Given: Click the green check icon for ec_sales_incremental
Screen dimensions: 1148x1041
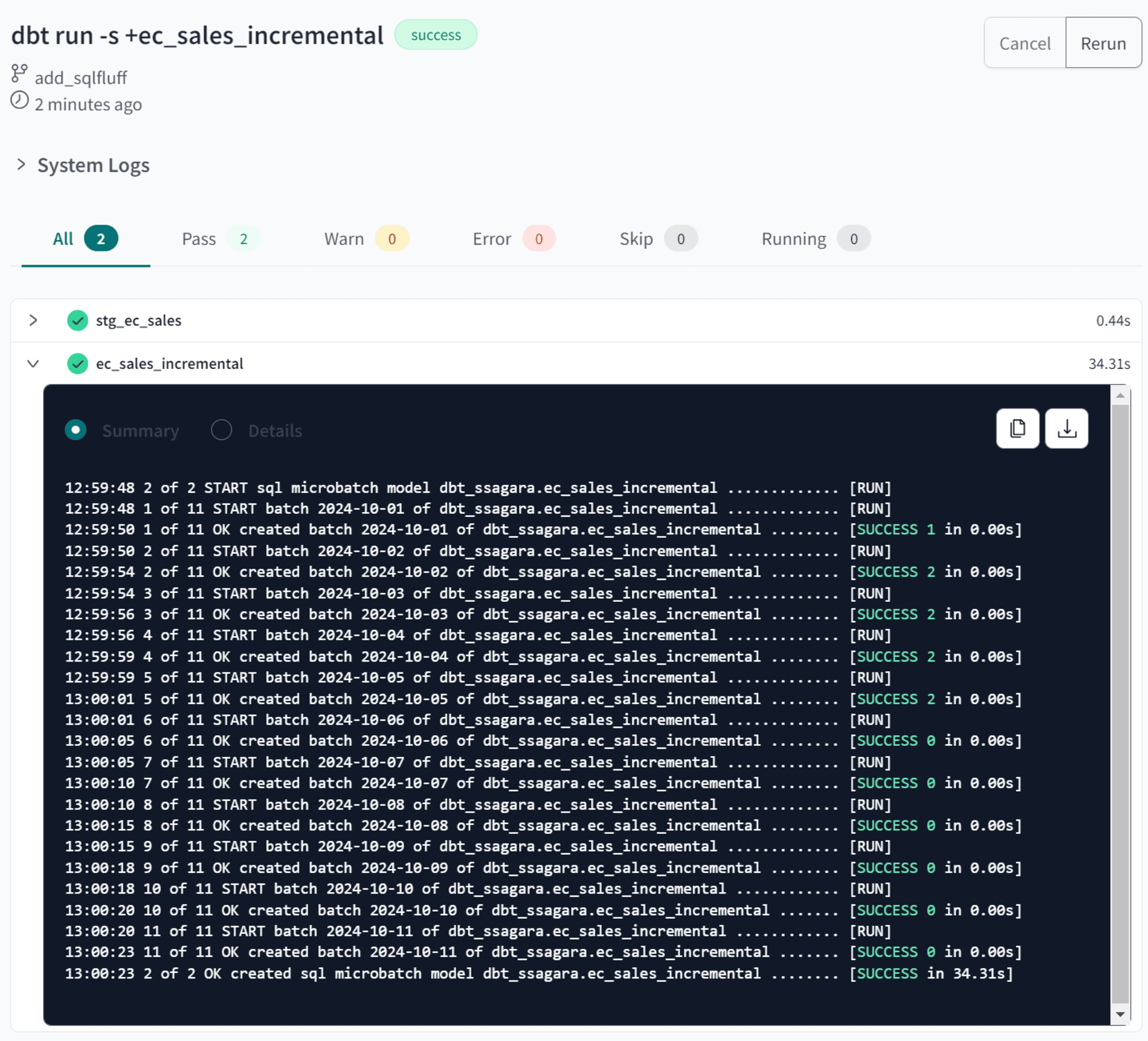Looking at the screenshot, I should (x=77, y=363).
